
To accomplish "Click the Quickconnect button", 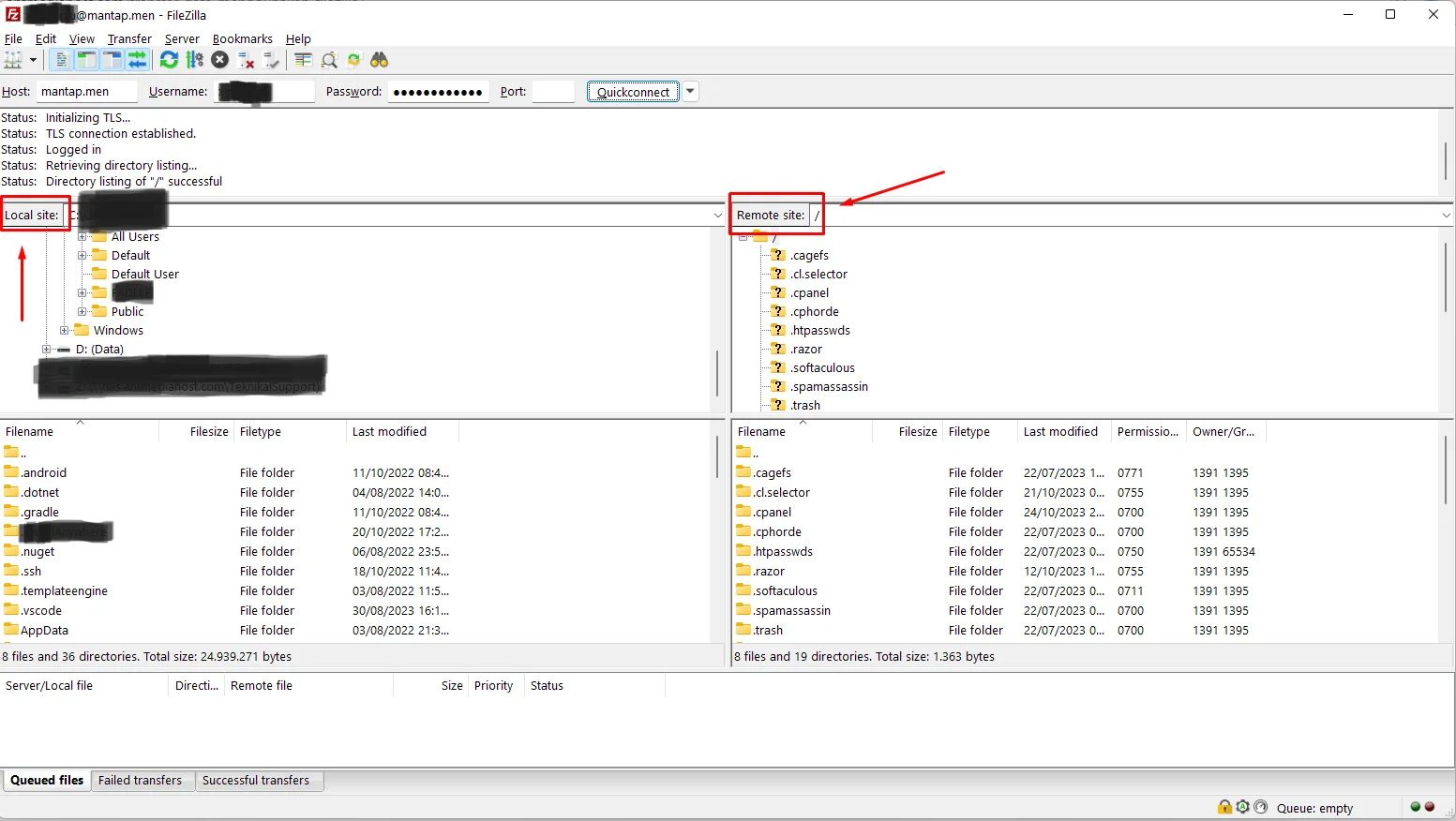I will click(x=633, y=92).
